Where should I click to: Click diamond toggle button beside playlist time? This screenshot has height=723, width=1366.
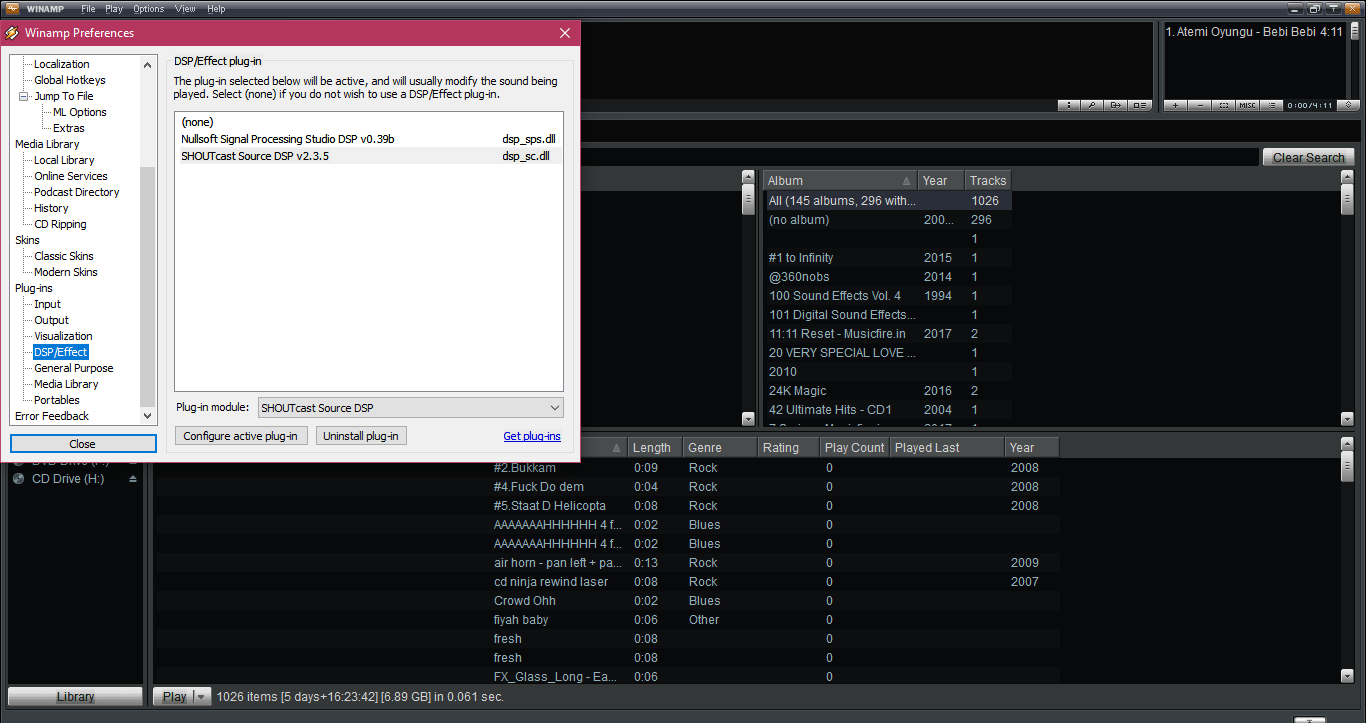tap(1348, 105)
